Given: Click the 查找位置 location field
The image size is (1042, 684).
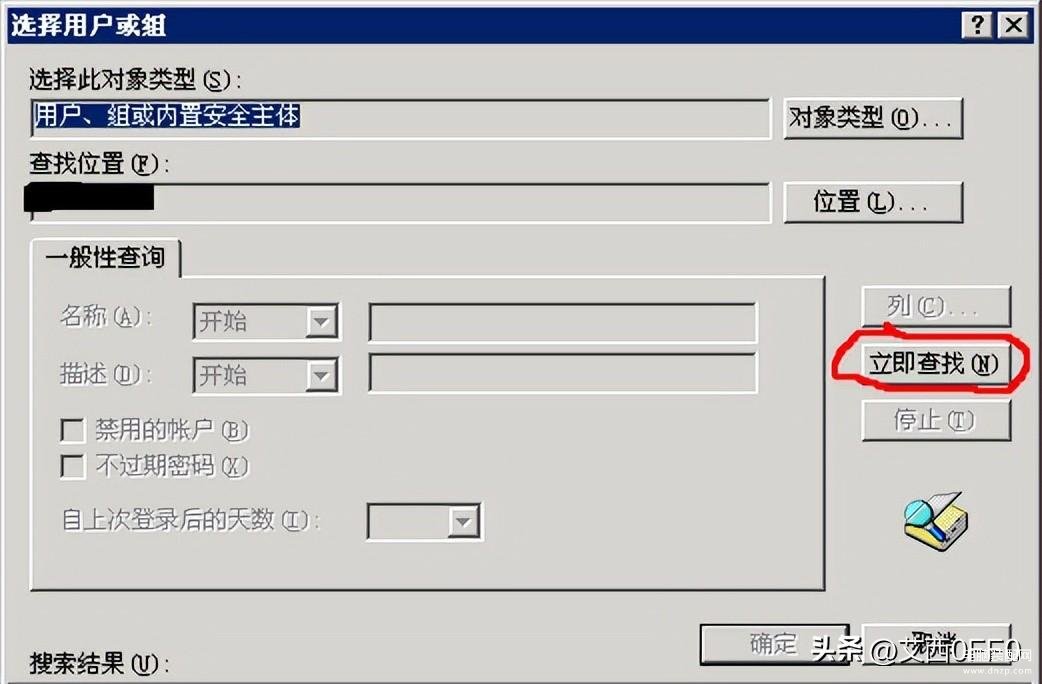Looking at the screenshot, I should point(401,203).
